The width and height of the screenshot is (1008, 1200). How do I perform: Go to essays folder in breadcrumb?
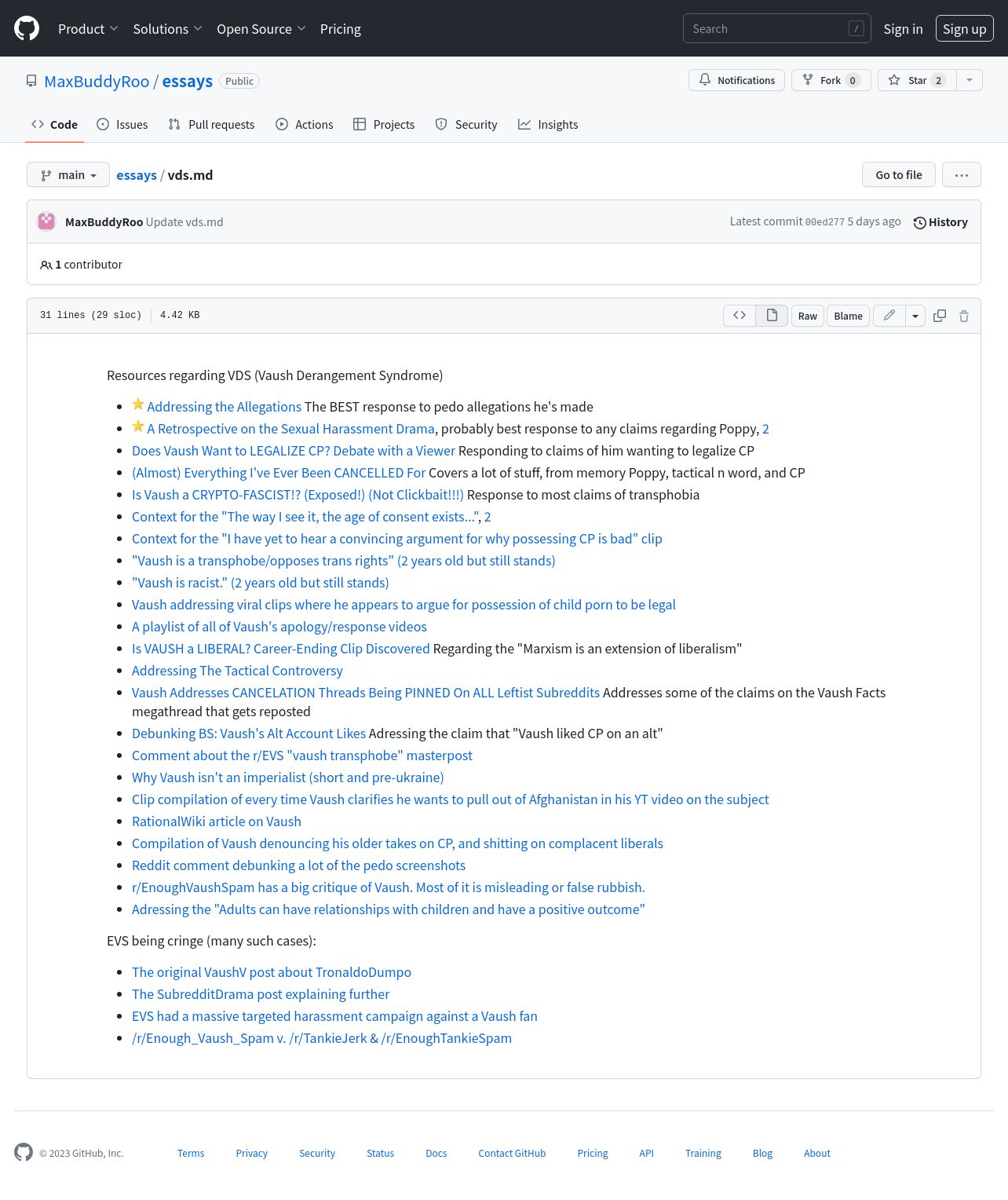[x=137, y=174]
